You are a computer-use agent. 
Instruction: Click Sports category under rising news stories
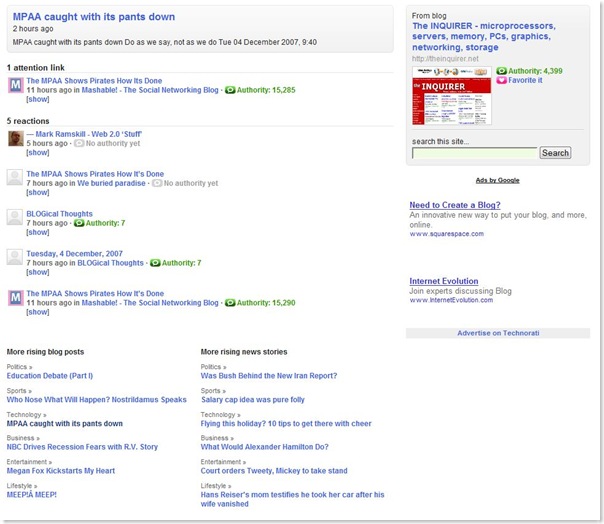pos(213,391)
